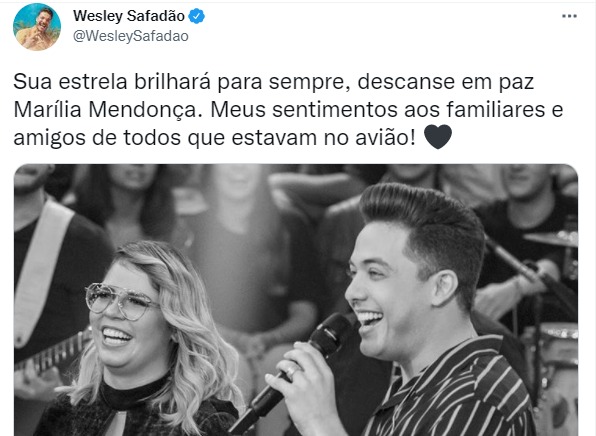Viewport: 596px width, 436px height.
Task: Open the tweet's three-dot more options menu
Action: [569, 16]
